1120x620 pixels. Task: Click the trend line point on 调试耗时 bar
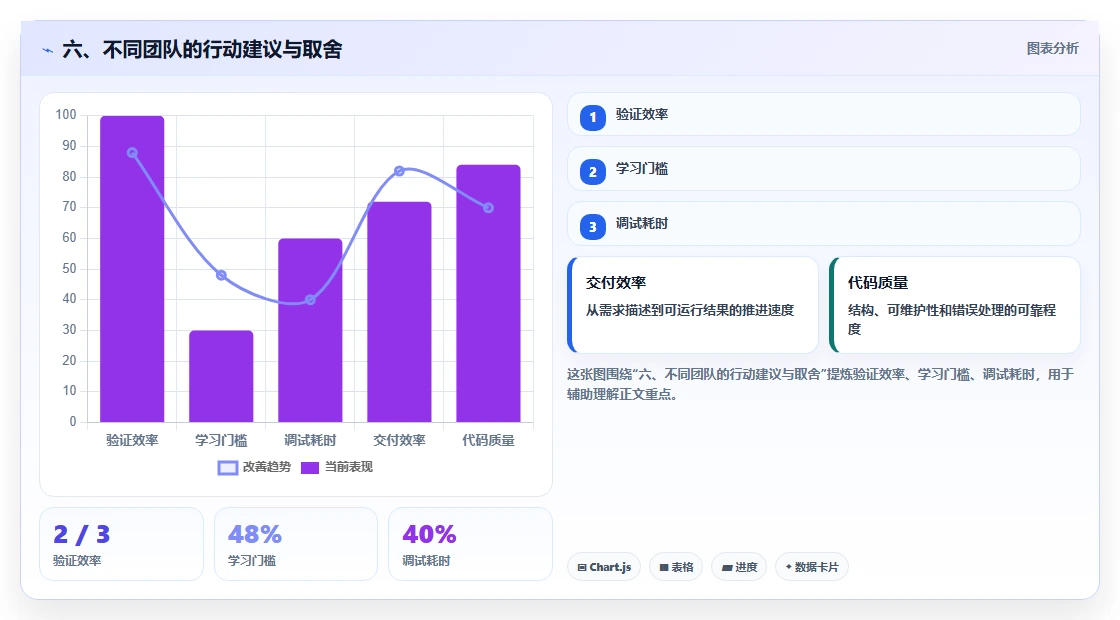click(310, 300)
